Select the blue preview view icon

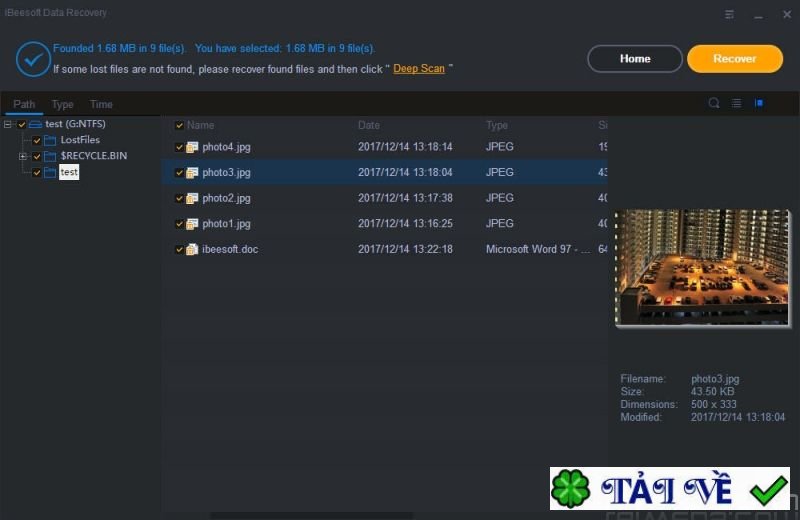pyautogui.click(x=759, y=103)
